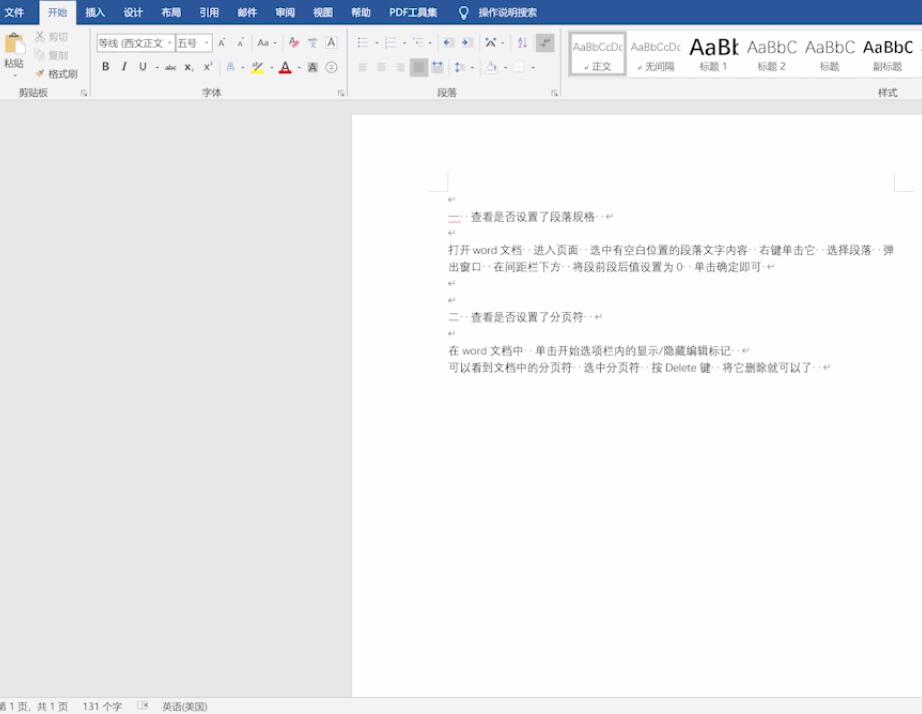Apply superscript formatting

208,67
